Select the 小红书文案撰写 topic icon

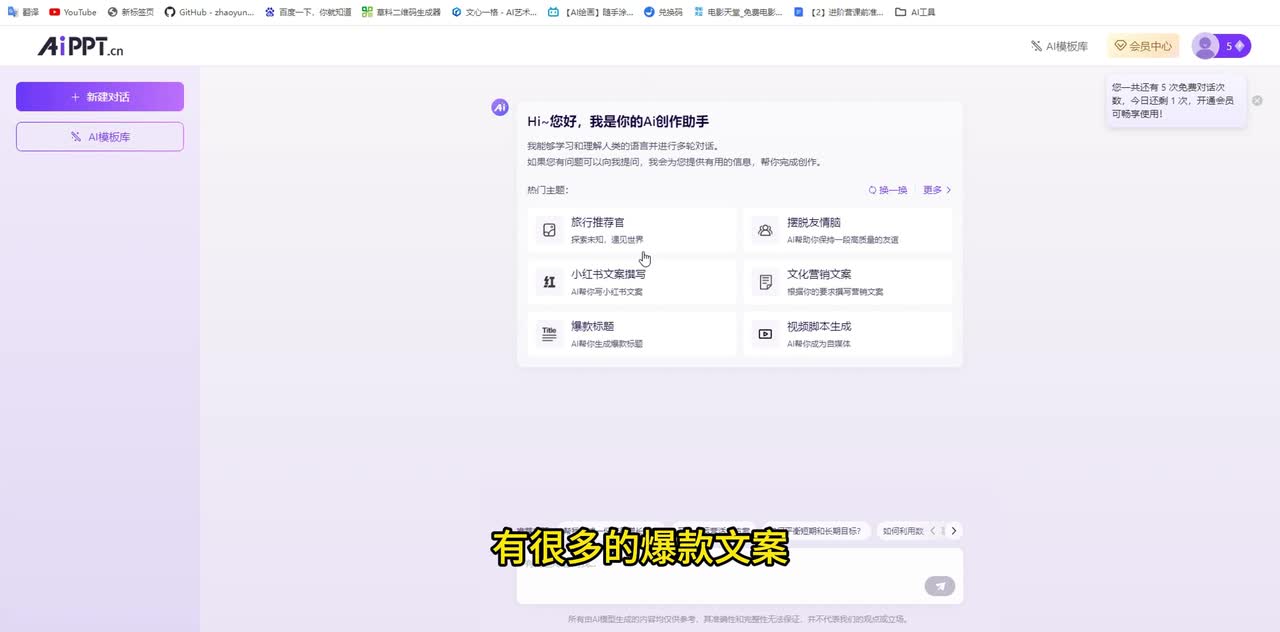[549, 282]
